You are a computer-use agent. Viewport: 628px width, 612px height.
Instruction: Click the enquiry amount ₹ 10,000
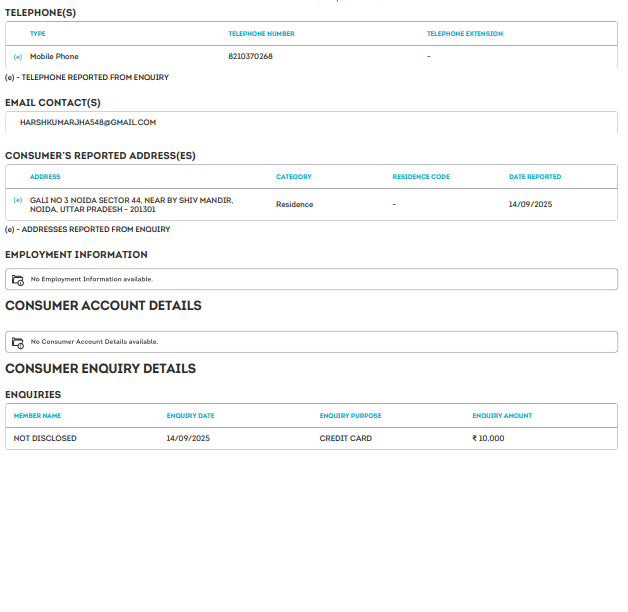(488, 439)
